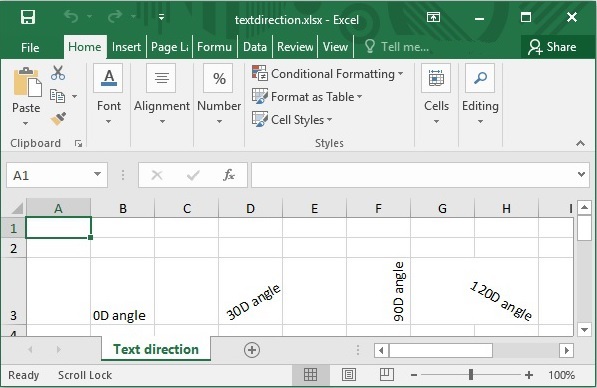Open Customize Quick Access Toolbar arrow

(161, 17)
